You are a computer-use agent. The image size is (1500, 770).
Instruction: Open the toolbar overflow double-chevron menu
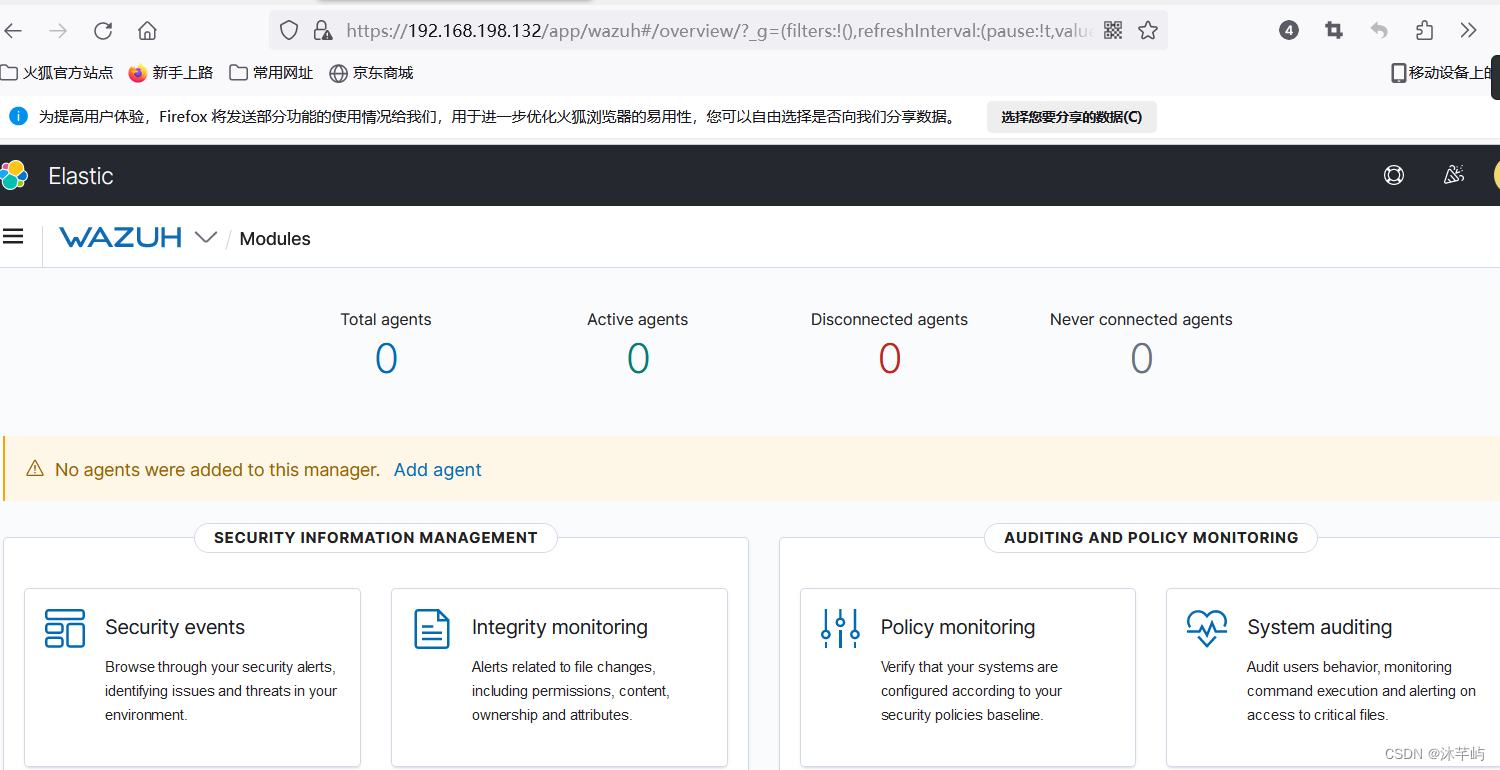(1468, 30)
